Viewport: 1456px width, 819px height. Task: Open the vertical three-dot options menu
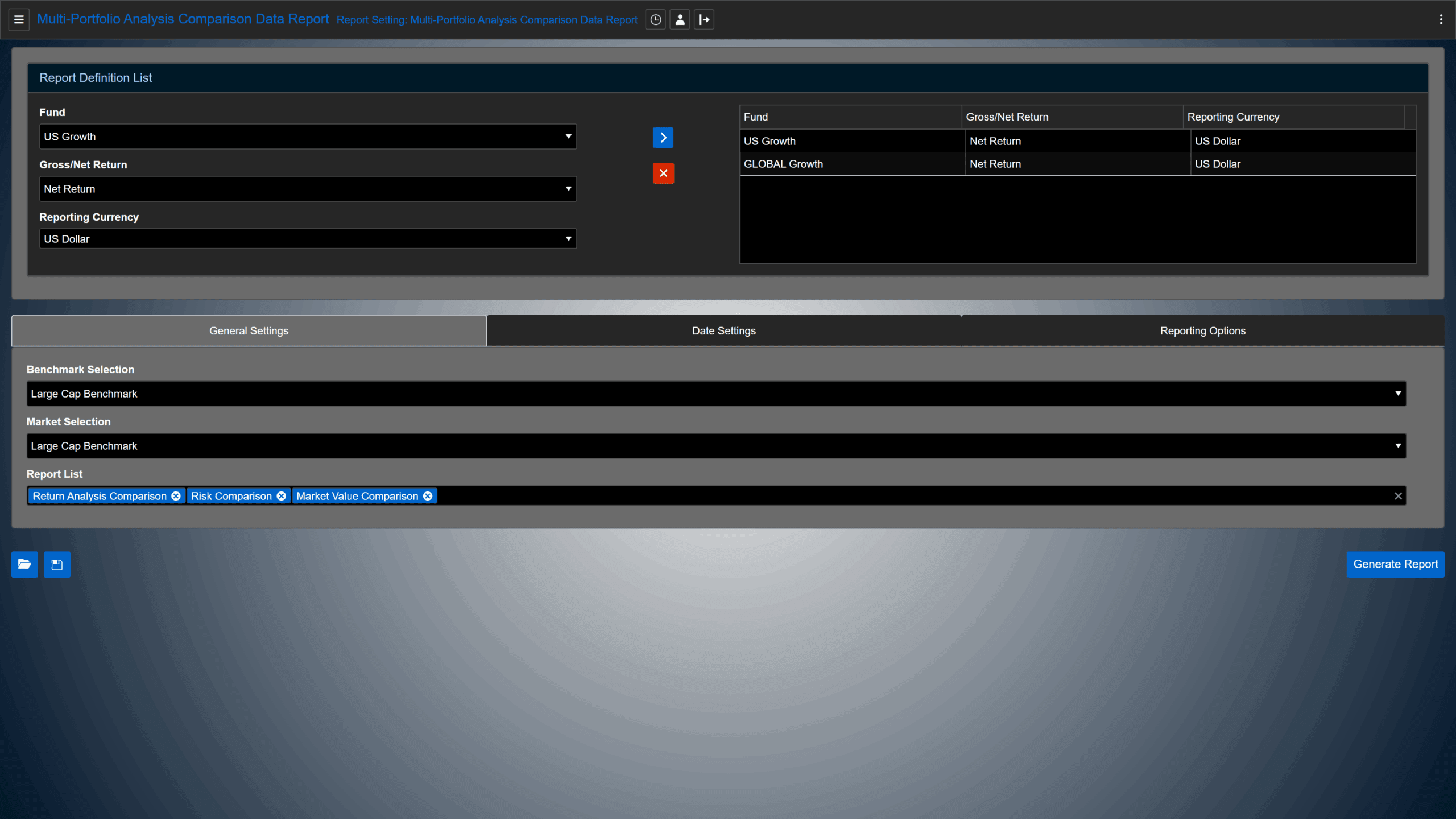pyautogui.click(x=1441, y=20)
